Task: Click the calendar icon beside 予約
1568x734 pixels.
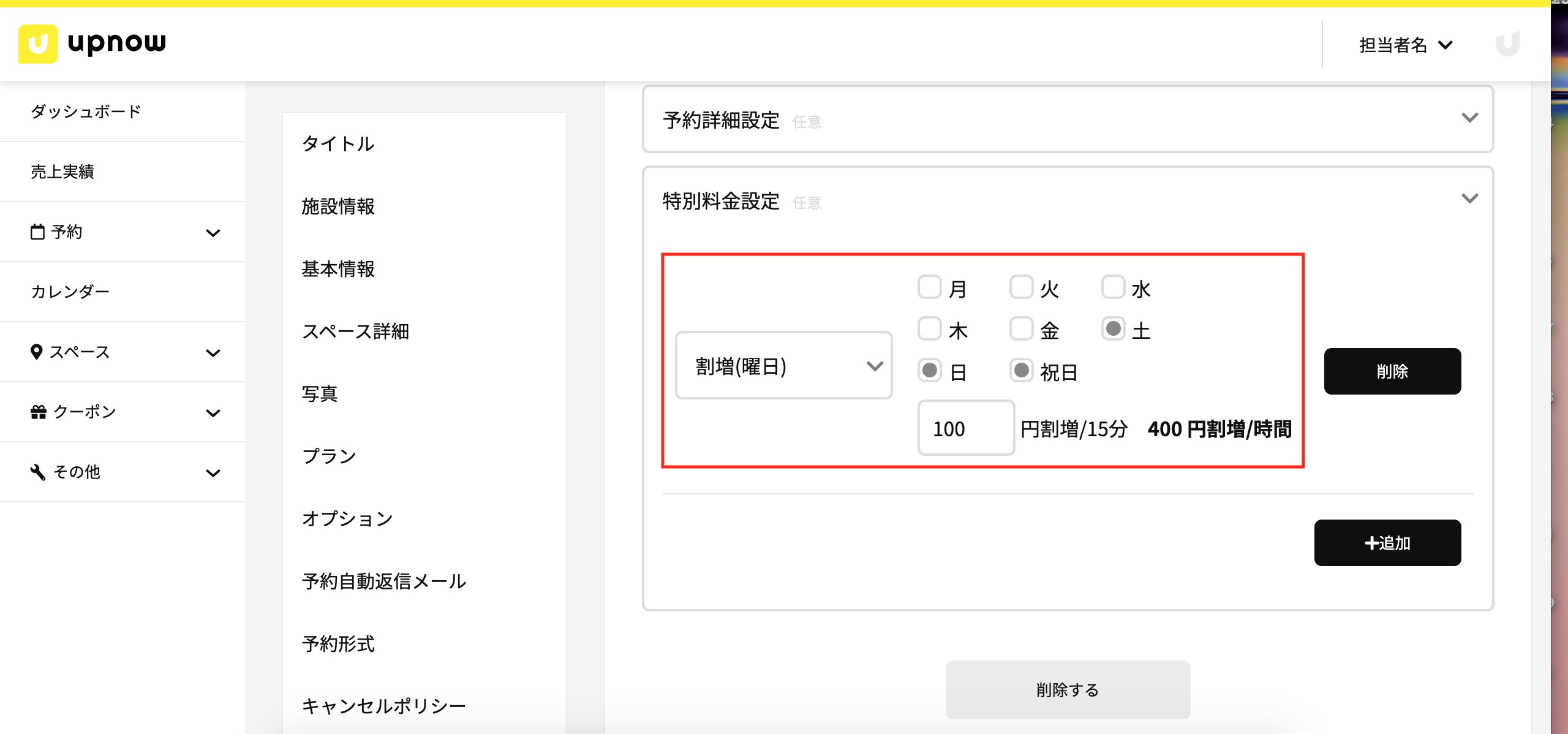Action: 37,232
